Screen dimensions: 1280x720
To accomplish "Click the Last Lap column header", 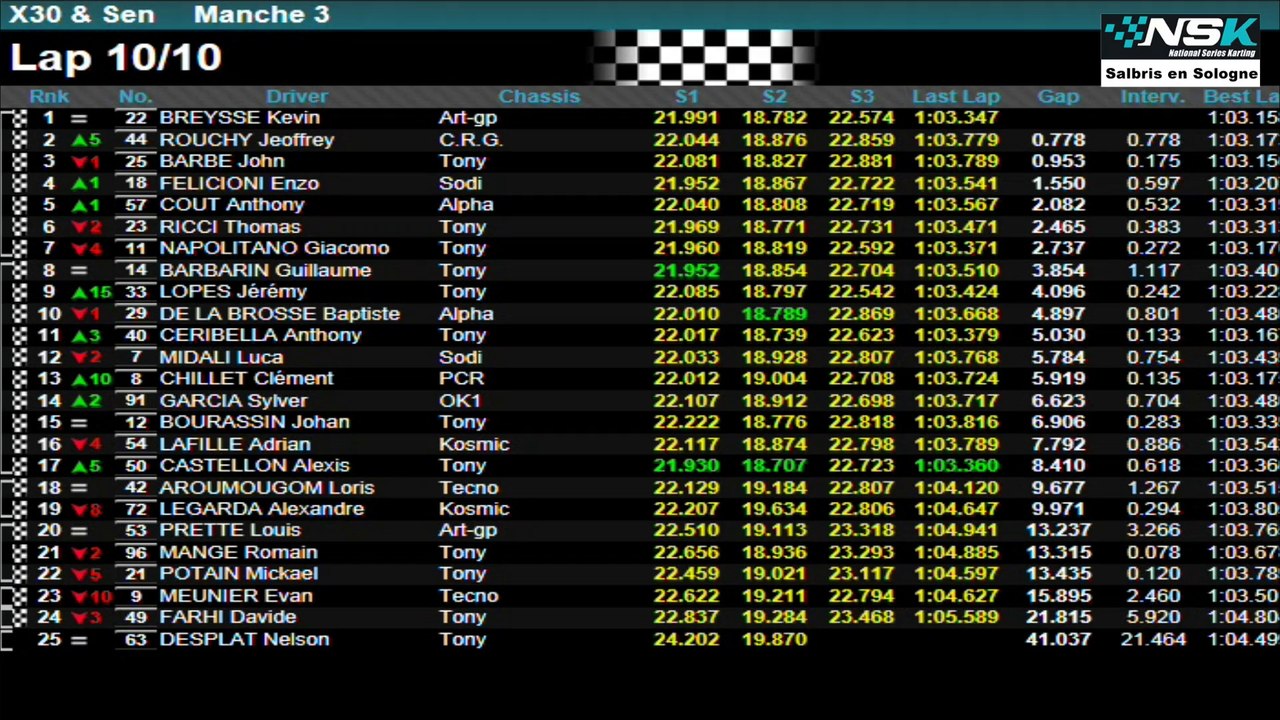I will coord(956,97).
